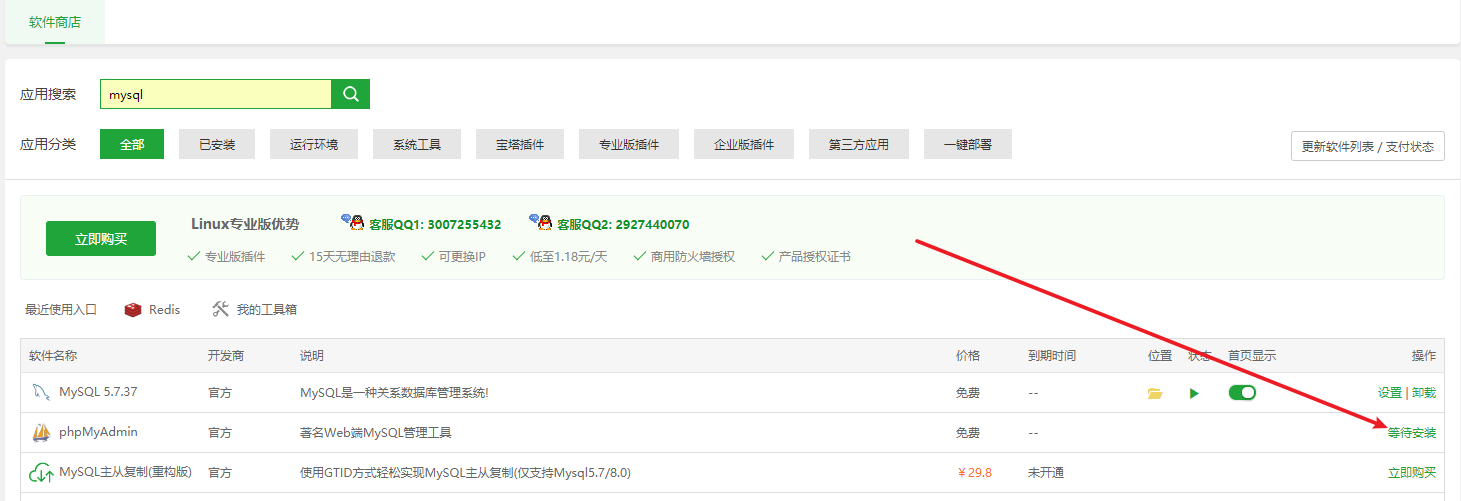Click 卸载 for MySQL 5.7.37
Screen dimensions: 1461x501
pyautogui.click(x=1424, y=393)
